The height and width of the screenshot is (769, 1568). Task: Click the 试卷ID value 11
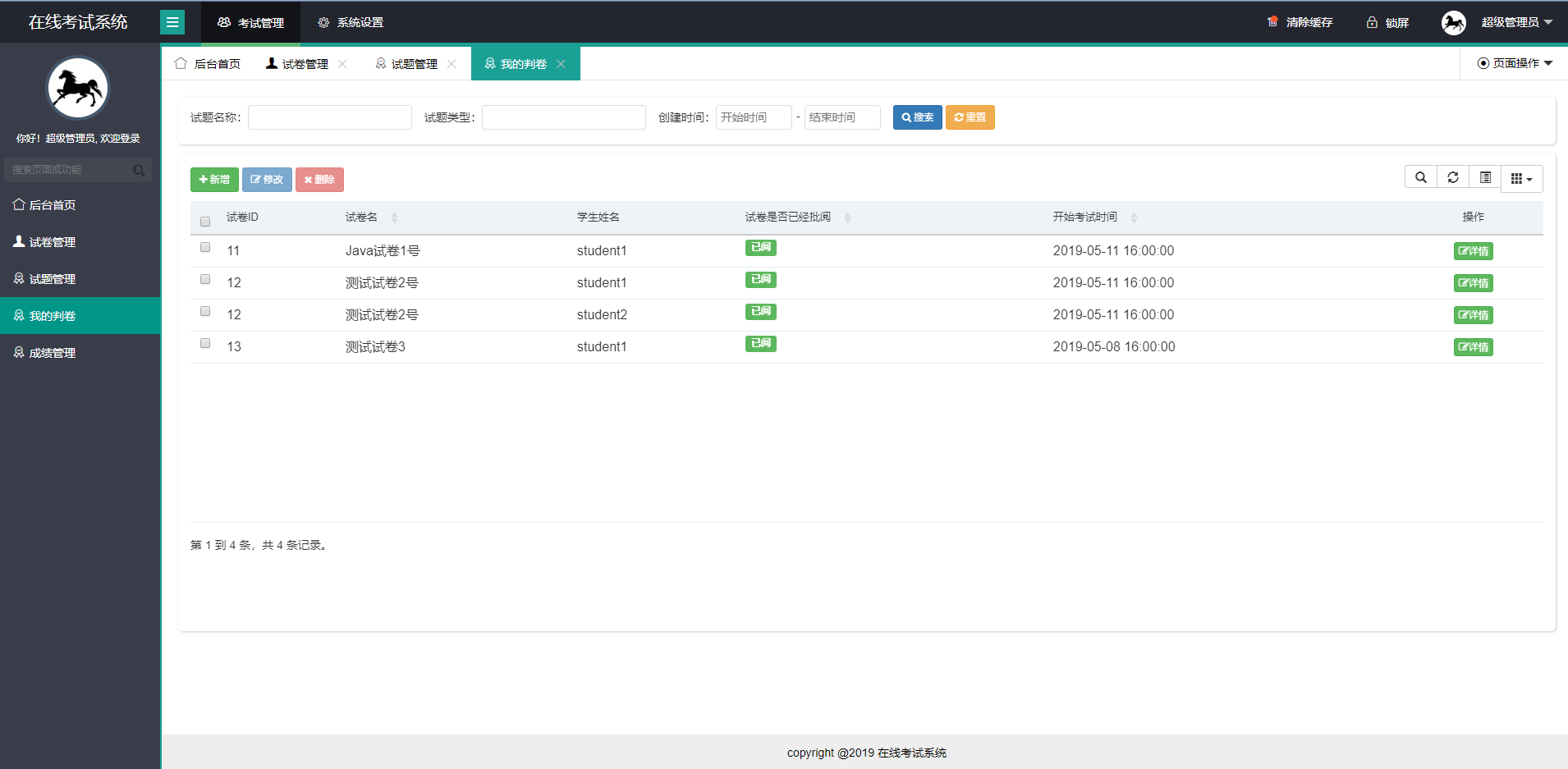click(233, 250)
